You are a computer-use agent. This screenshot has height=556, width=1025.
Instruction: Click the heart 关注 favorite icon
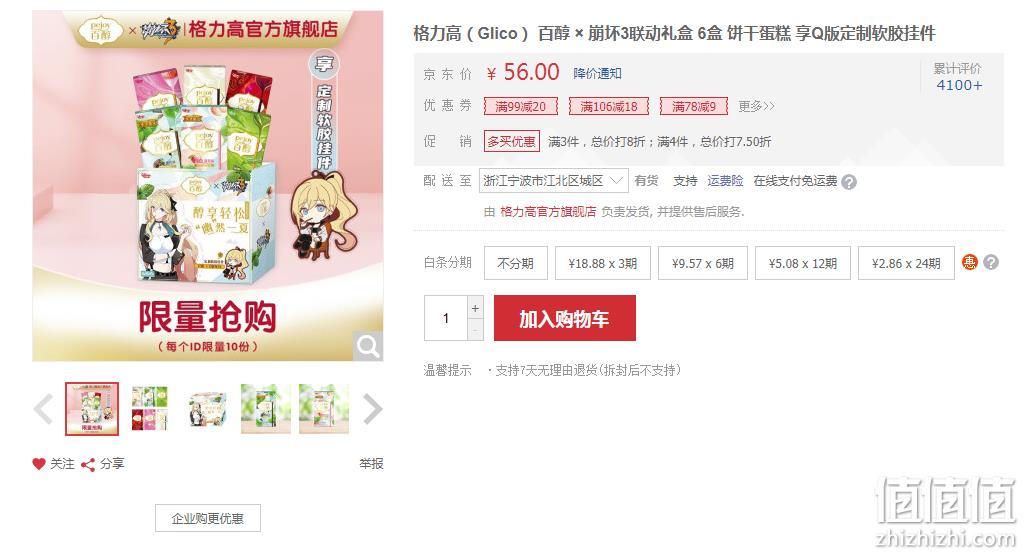[39, 464]
